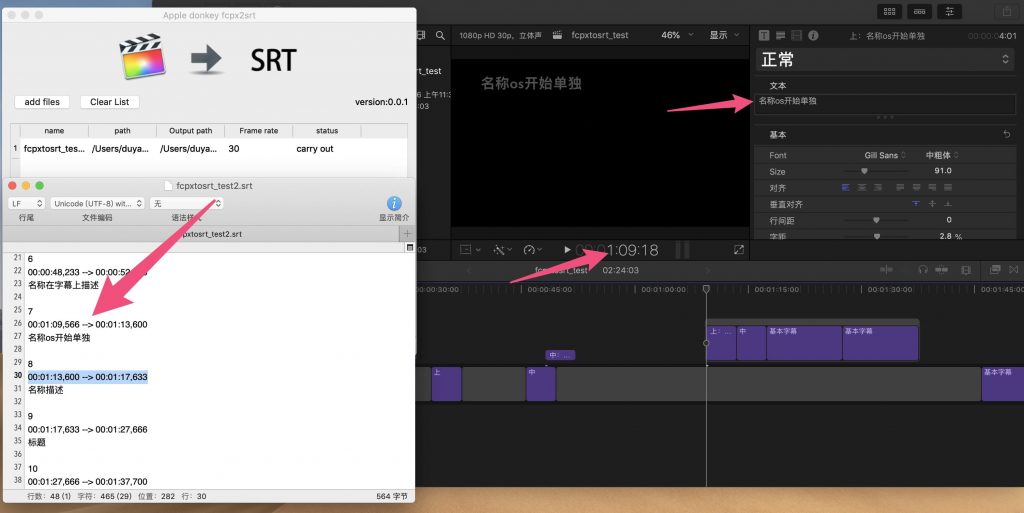Select the fcpxtosrt_test2.srt document tab
The height and width of the screenshot is (513, 1024).
[202, 234]
